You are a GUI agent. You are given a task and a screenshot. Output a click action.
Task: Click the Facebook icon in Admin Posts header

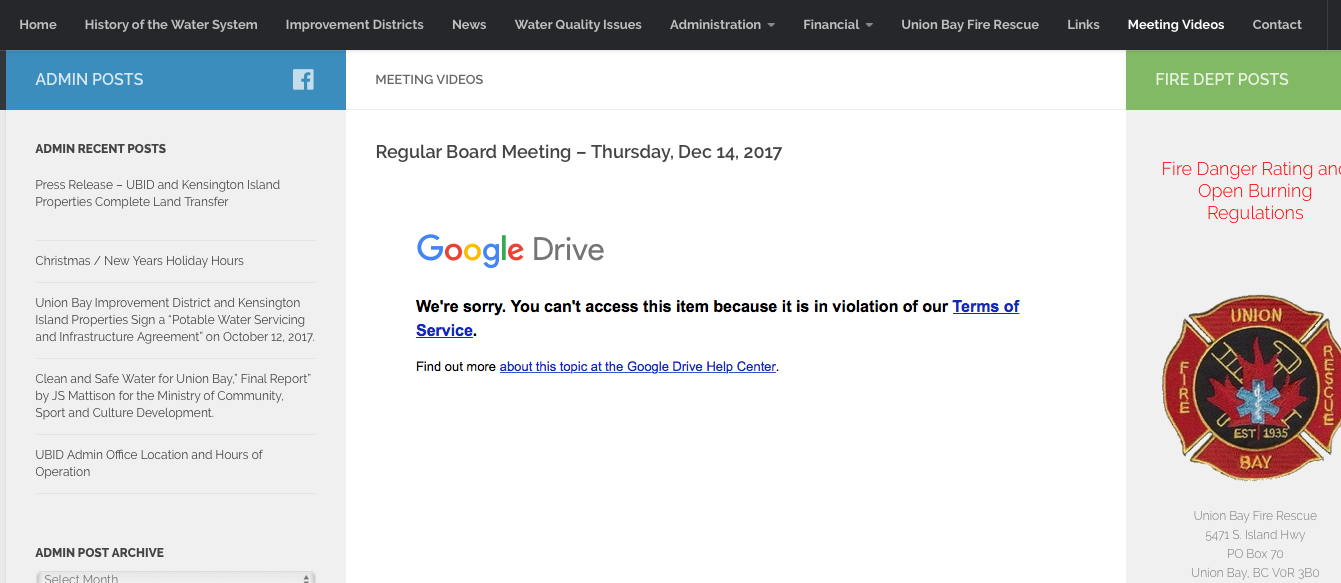pyautogui.click(x=303, y=80)
